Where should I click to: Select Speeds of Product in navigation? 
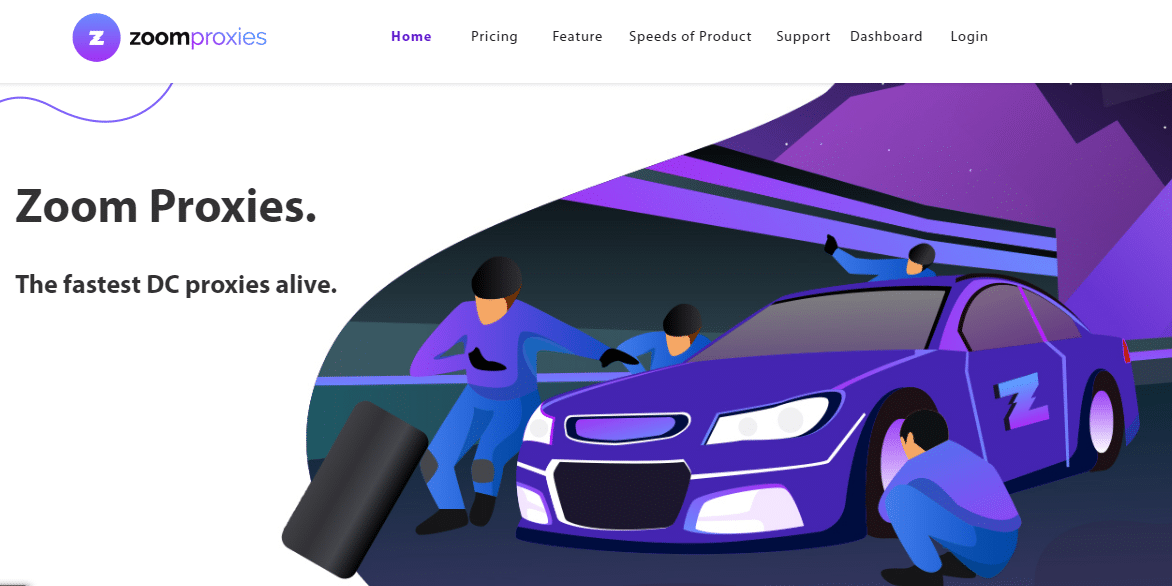tap(690, 37)
